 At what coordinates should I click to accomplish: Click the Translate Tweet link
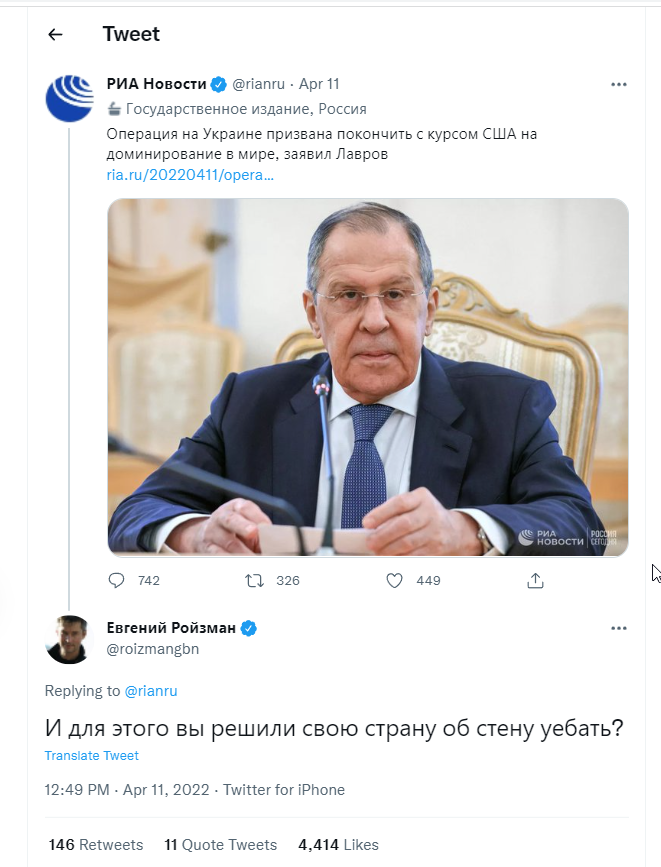92,756
